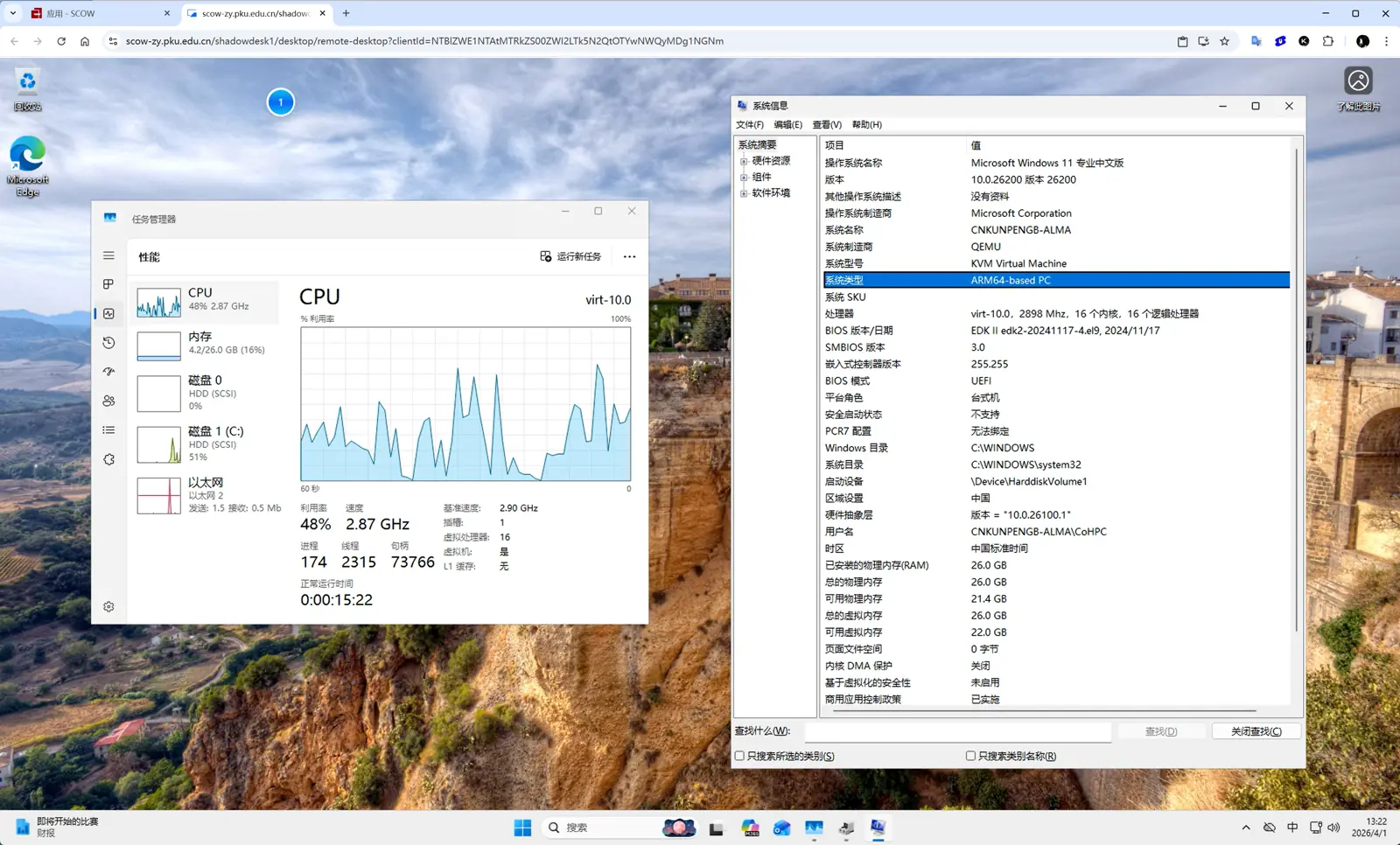Viewport: 1400px width, 845px height.
Task: Open the browser Extensions puzzle icon
Action: pyautogui.click(x=1328, y=41)
